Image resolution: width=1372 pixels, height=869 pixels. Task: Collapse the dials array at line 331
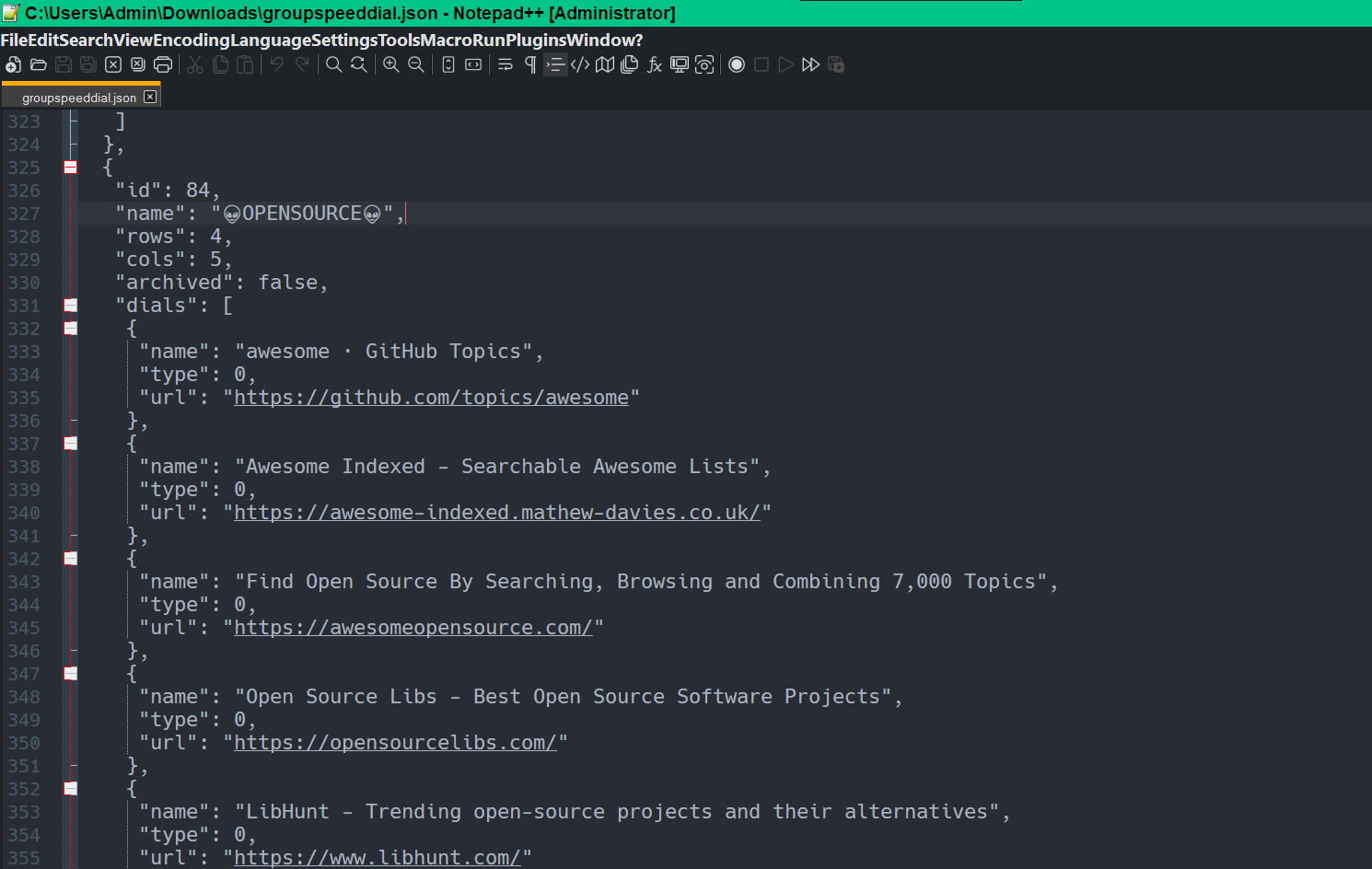(x=70, y=305)
